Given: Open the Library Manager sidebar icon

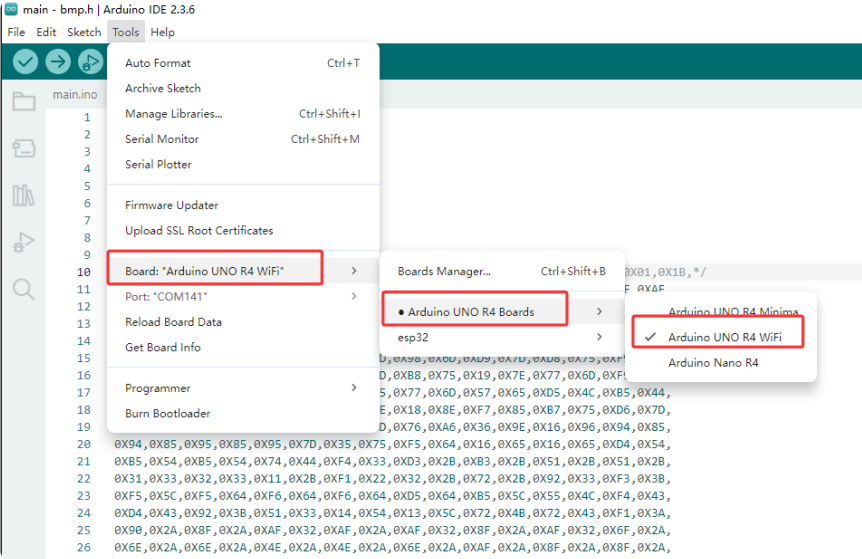Looking at the screenshot, I should 23,195.
